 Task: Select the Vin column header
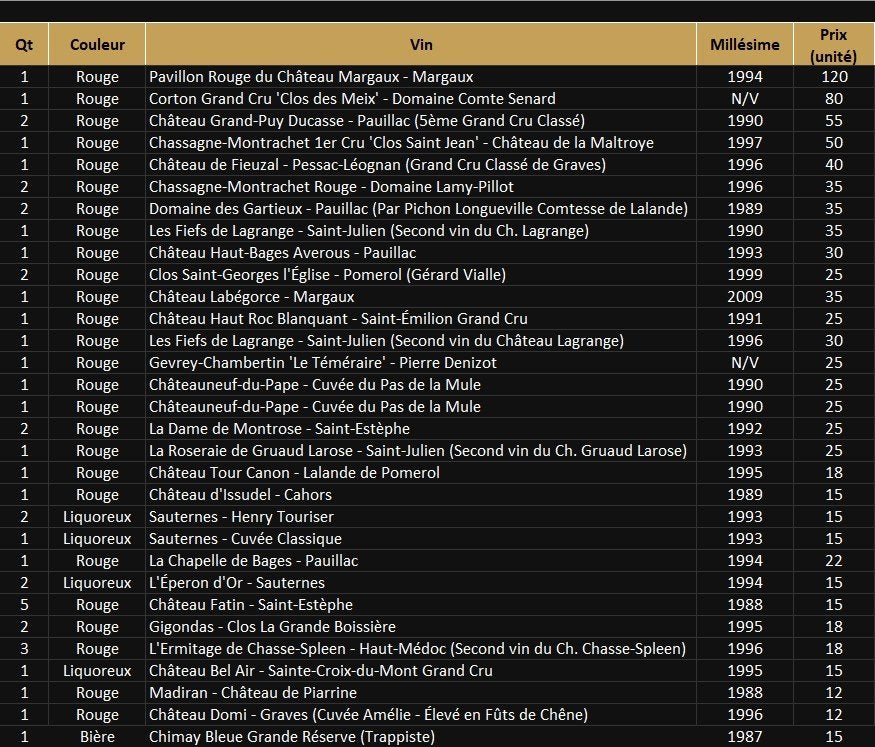pyautogui.click(x=421, y=45)
